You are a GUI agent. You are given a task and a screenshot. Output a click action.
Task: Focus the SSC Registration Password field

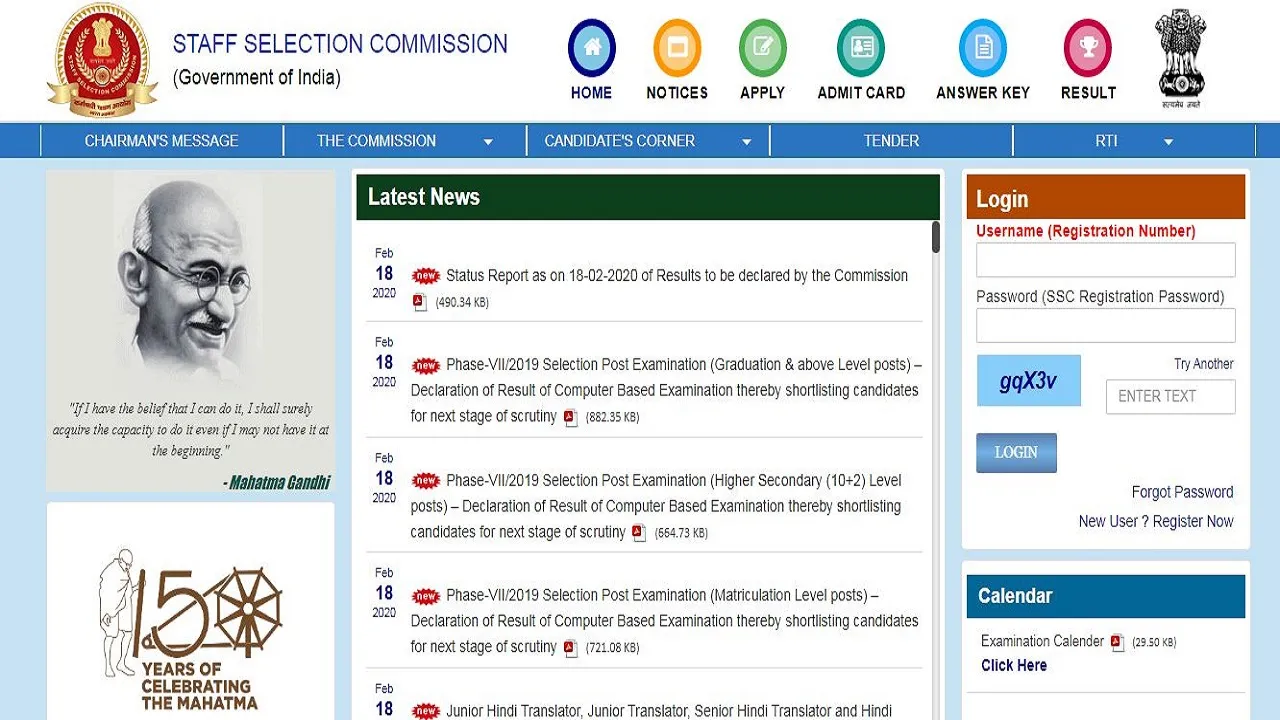pyautogui.click(x=1106, y=326)
